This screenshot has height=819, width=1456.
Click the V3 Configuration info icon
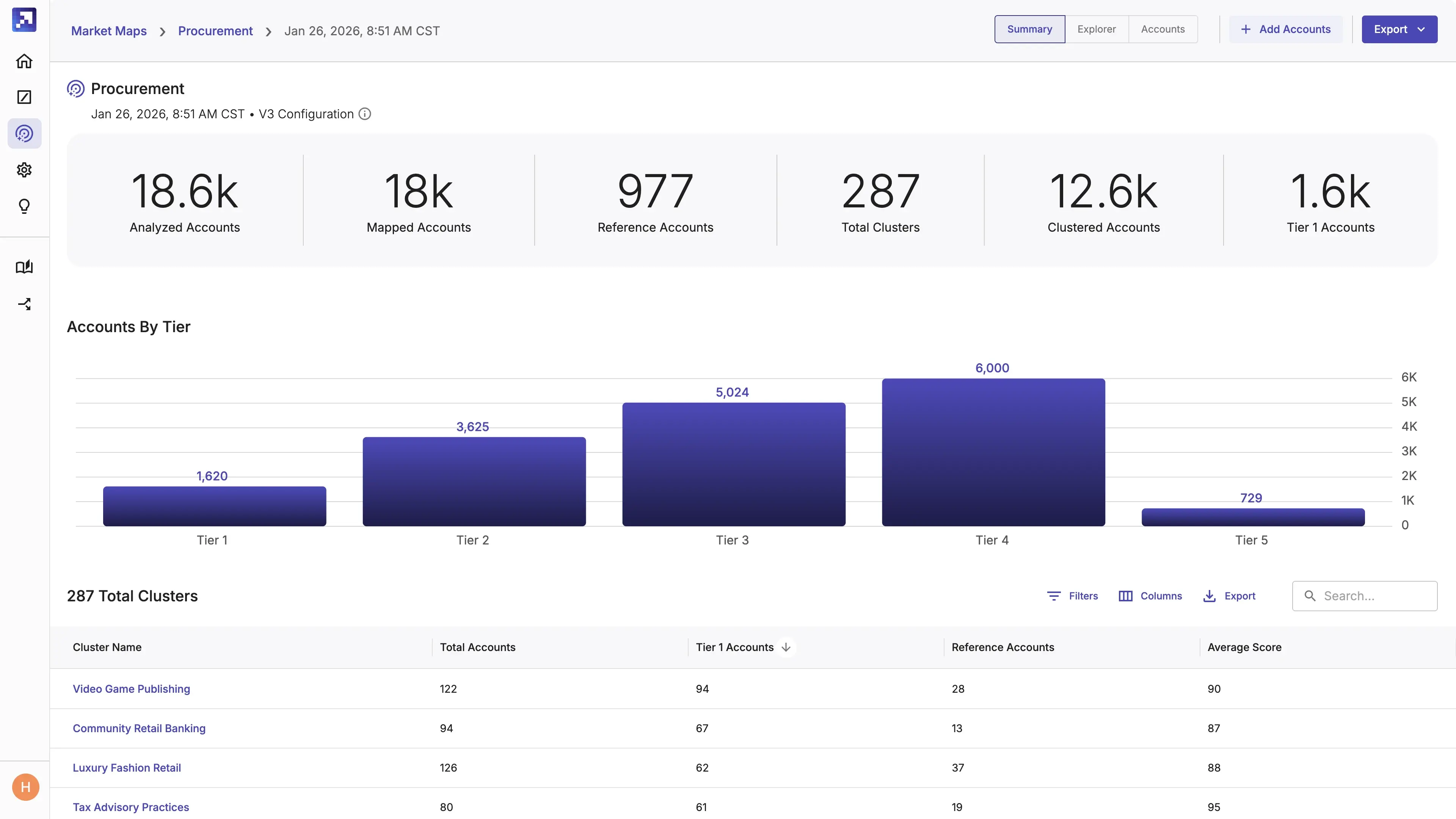click(x=365, y=114)
